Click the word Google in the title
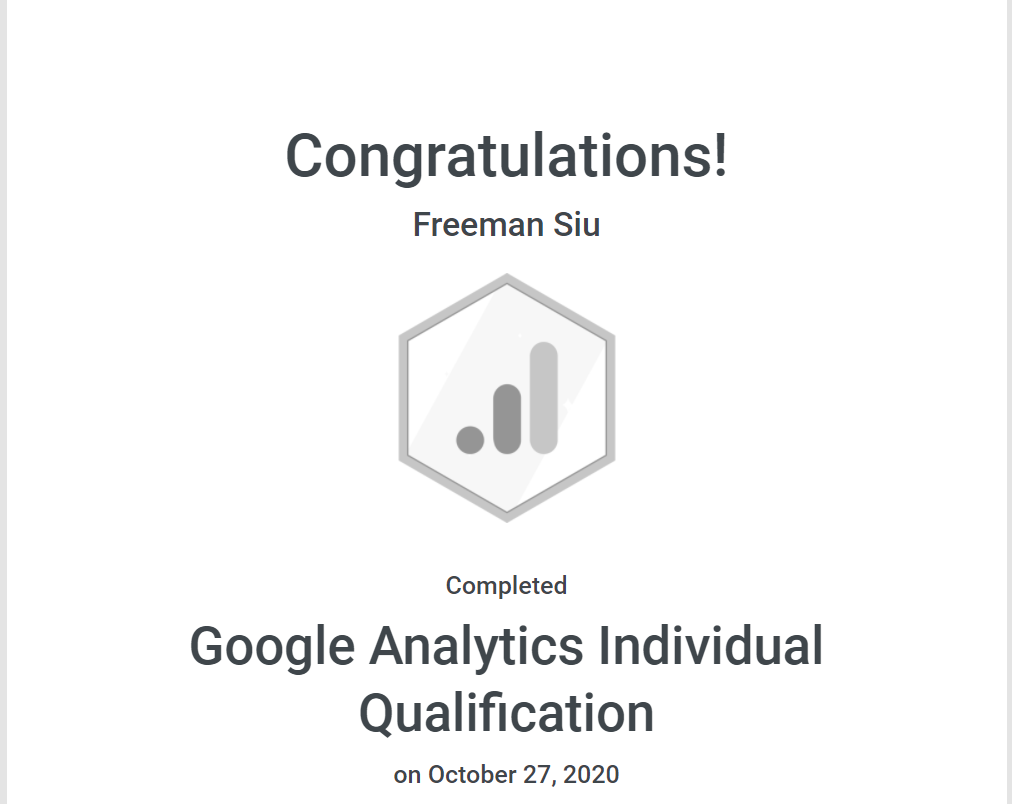Viewport: 1012px width, 804px height. [271, 647]
